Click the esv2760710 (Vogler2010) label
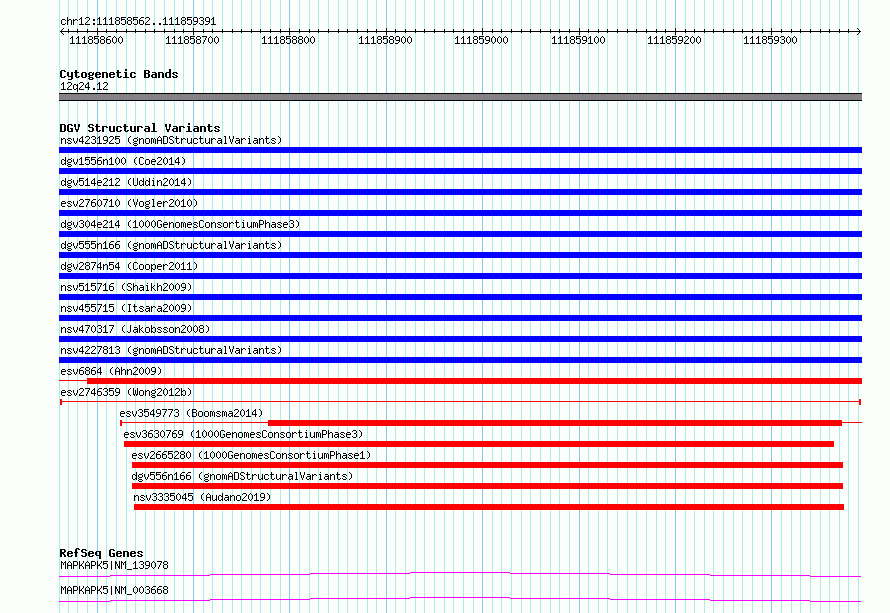The height and width of the screenshot is (613, 890). click(129, 203)
